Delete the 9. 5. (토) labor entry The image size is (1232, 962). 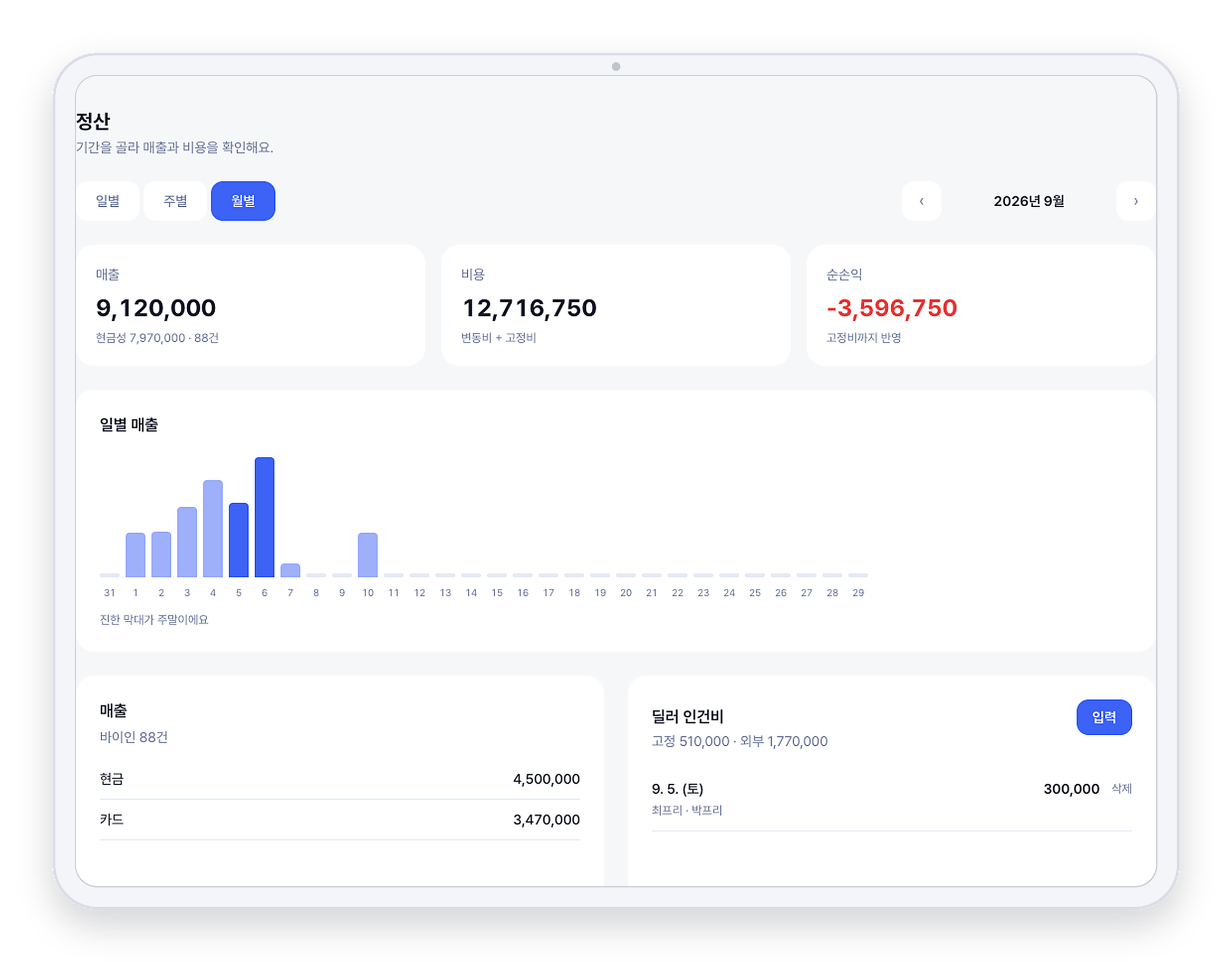[1121, 788]
